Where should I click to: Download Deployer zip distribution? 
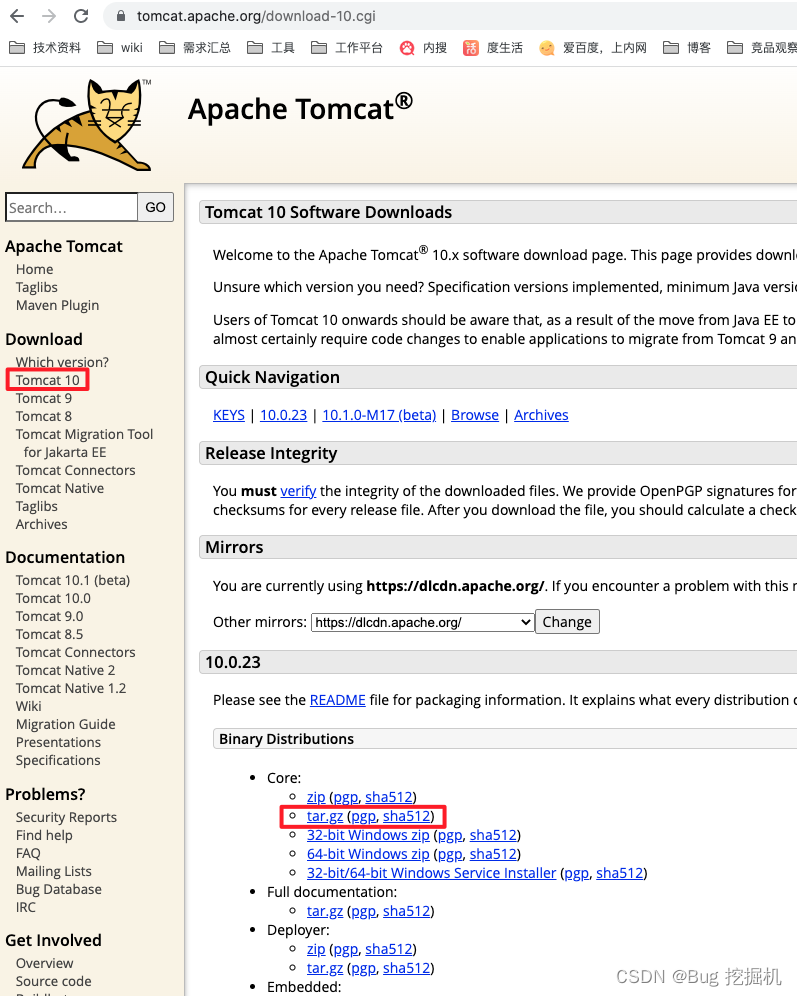(x=316, y=950)
